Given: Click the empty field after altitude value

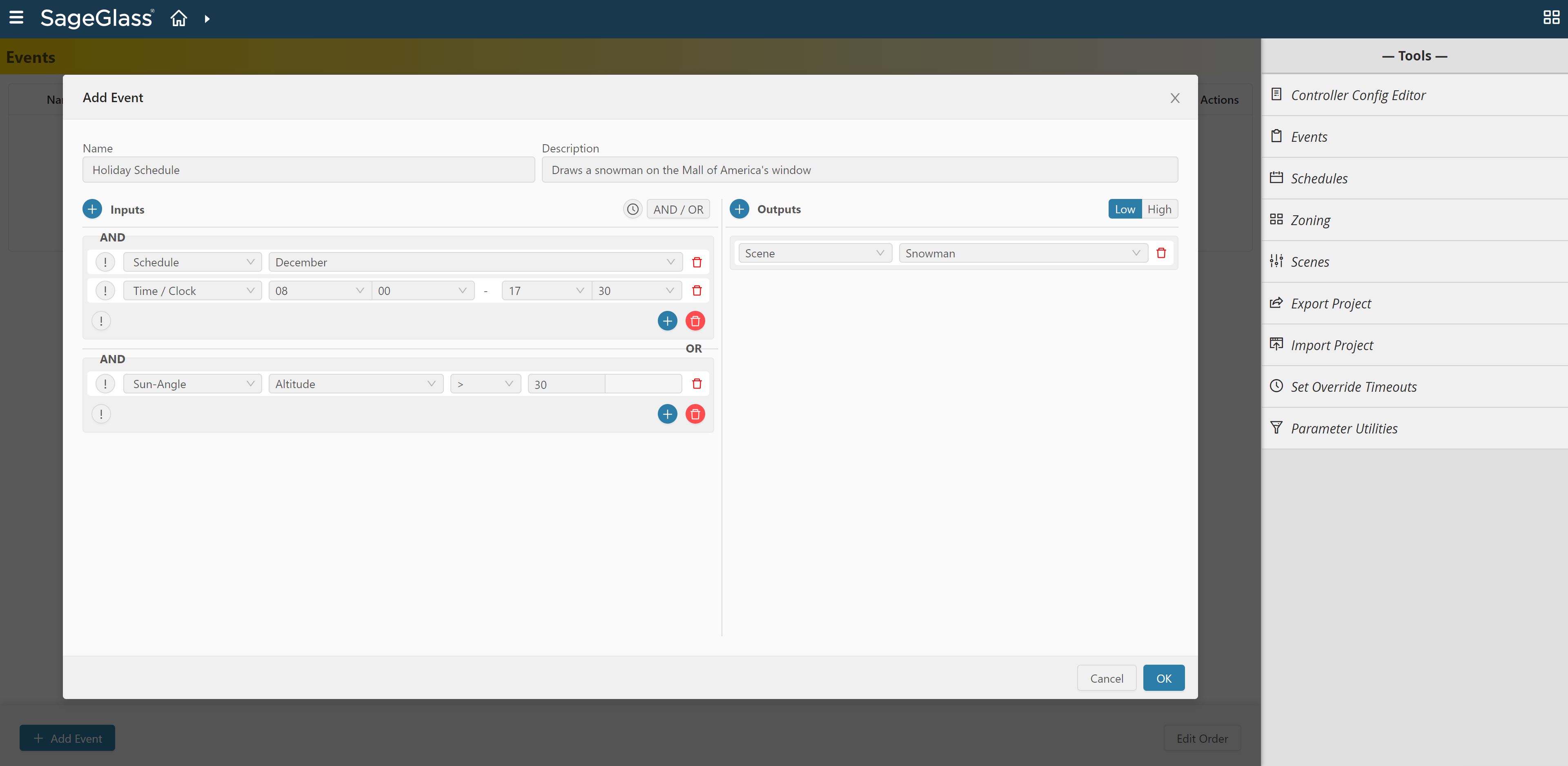Looking at the screenshot, I should pos(644,384).
